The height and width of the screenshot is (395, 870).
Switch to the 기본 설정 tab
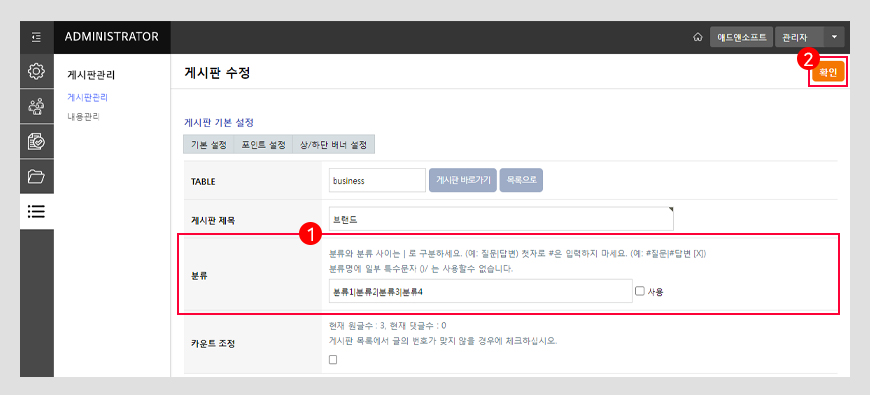coord(209,144)
